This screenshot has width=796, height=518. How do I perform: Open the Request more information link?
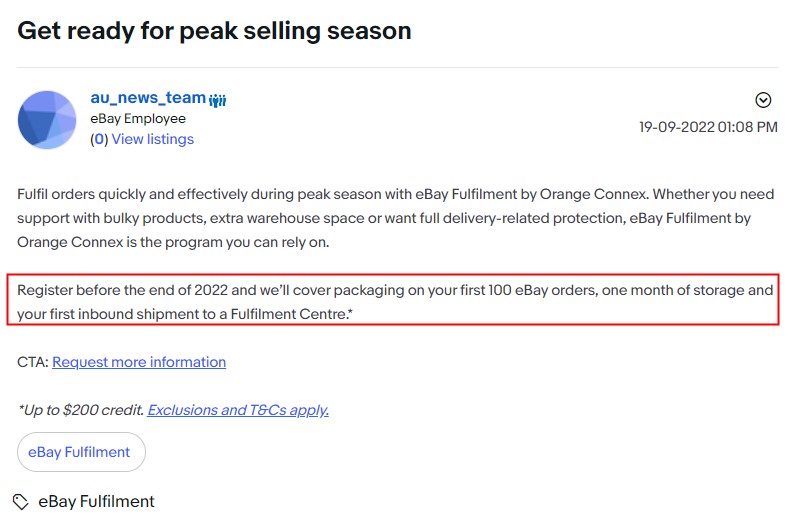click(139, 362)
